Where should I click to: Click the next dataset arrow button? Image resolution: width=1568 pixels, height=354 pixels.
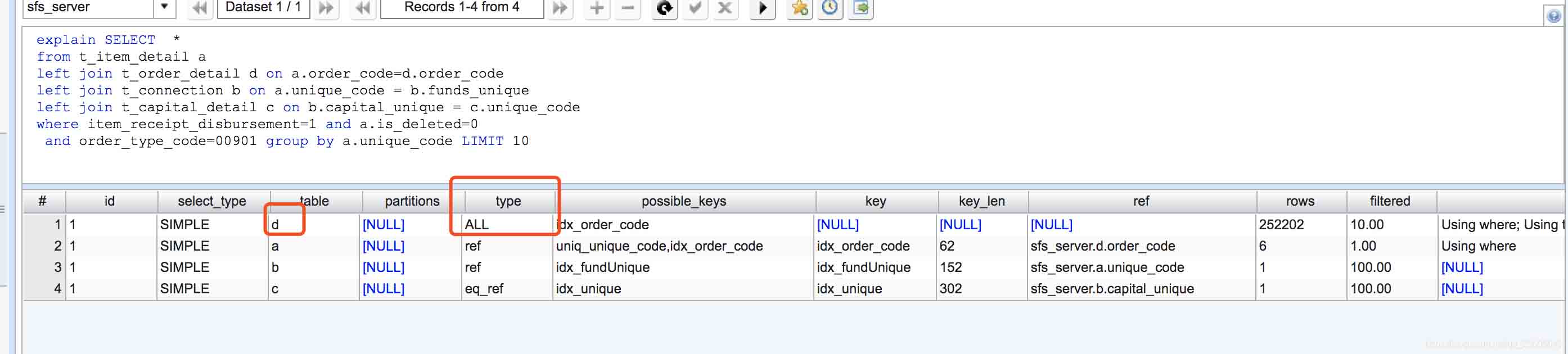coord(327,8)
